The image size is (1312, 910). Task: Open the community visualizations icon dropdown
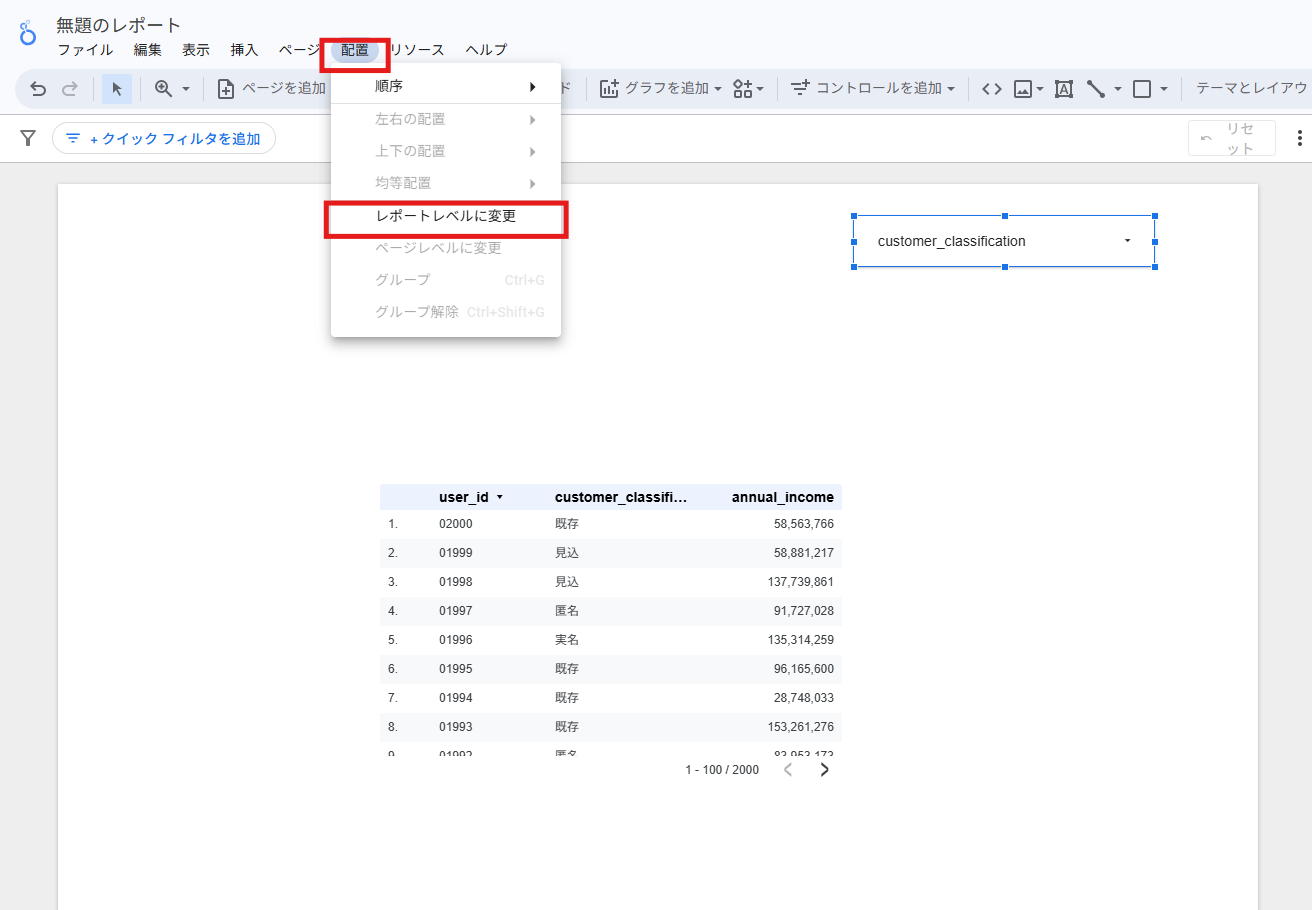click(x=748, y=89)
